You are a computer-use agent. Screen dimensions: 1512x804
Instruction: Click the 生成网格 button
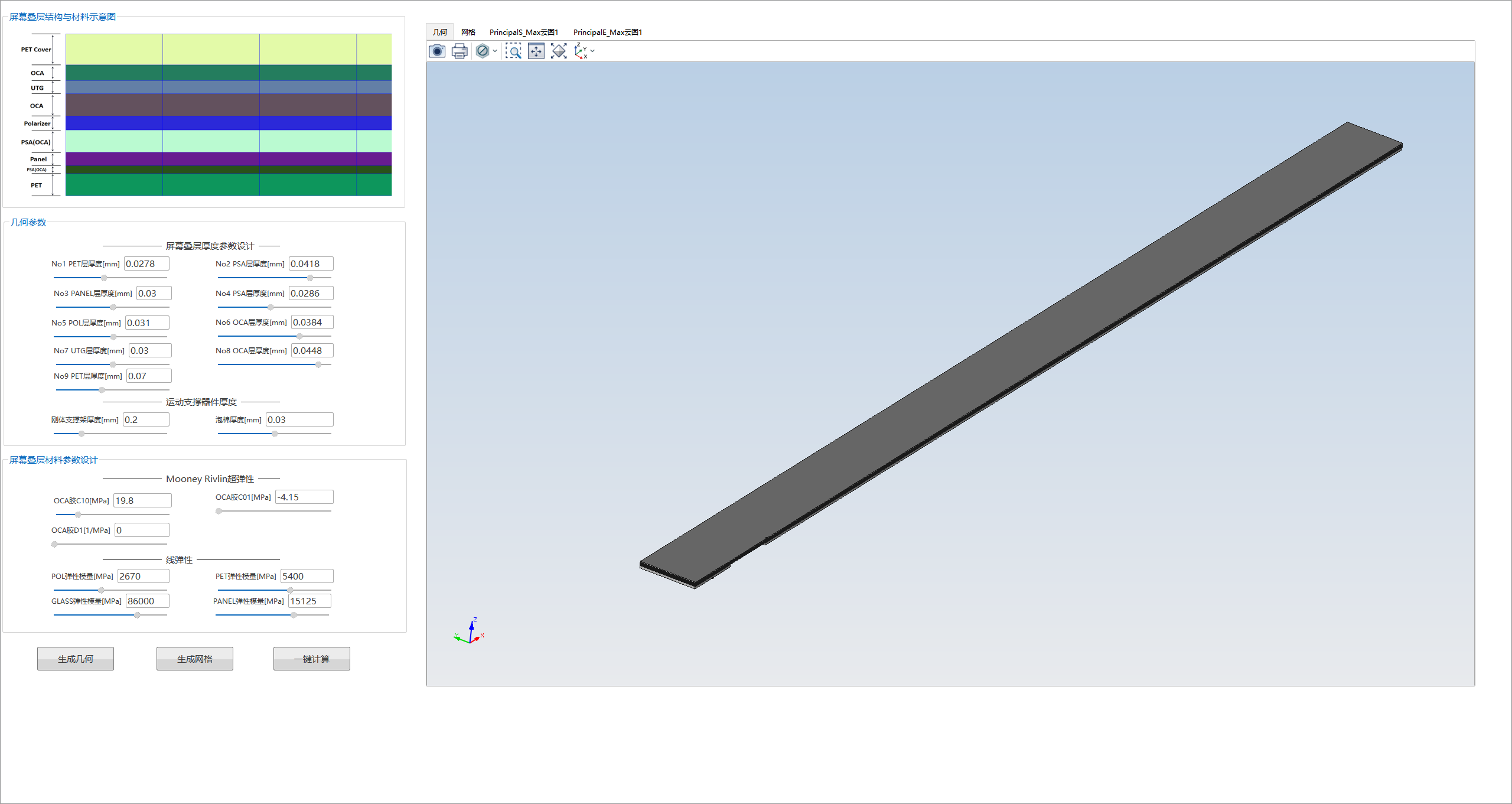(x=197, y=659)
